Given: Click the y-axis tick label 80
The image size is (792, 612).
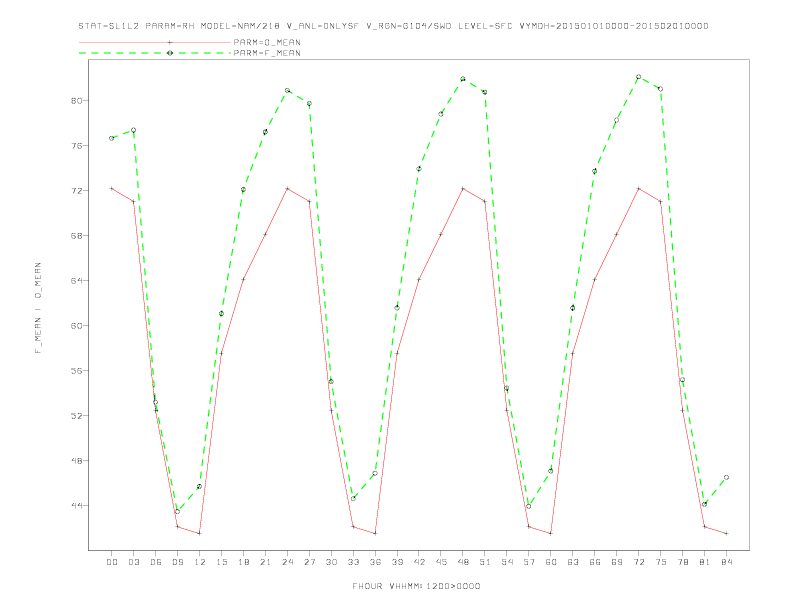Looking at the screenshot, I should click(76, 100).
